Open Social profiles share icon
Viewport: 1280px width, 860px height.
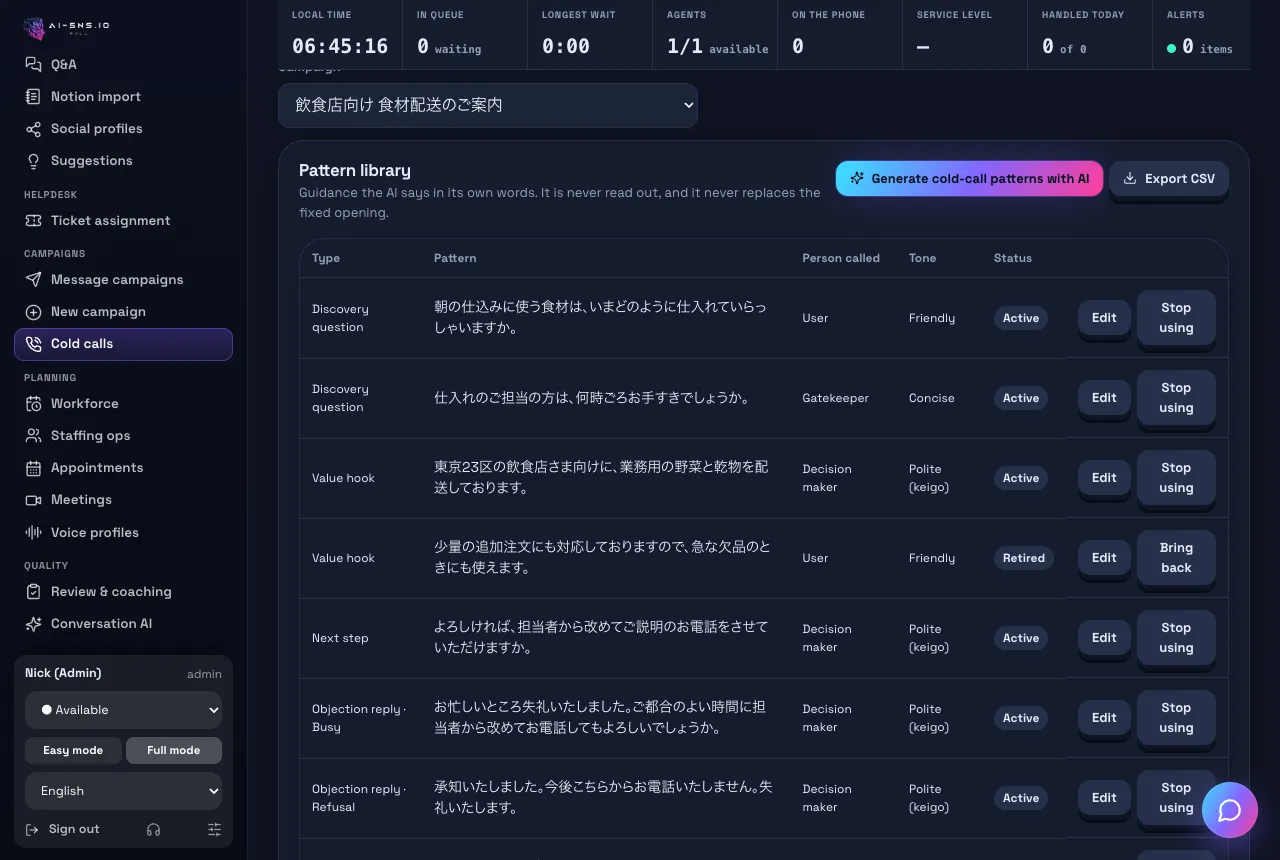[33, 128]
